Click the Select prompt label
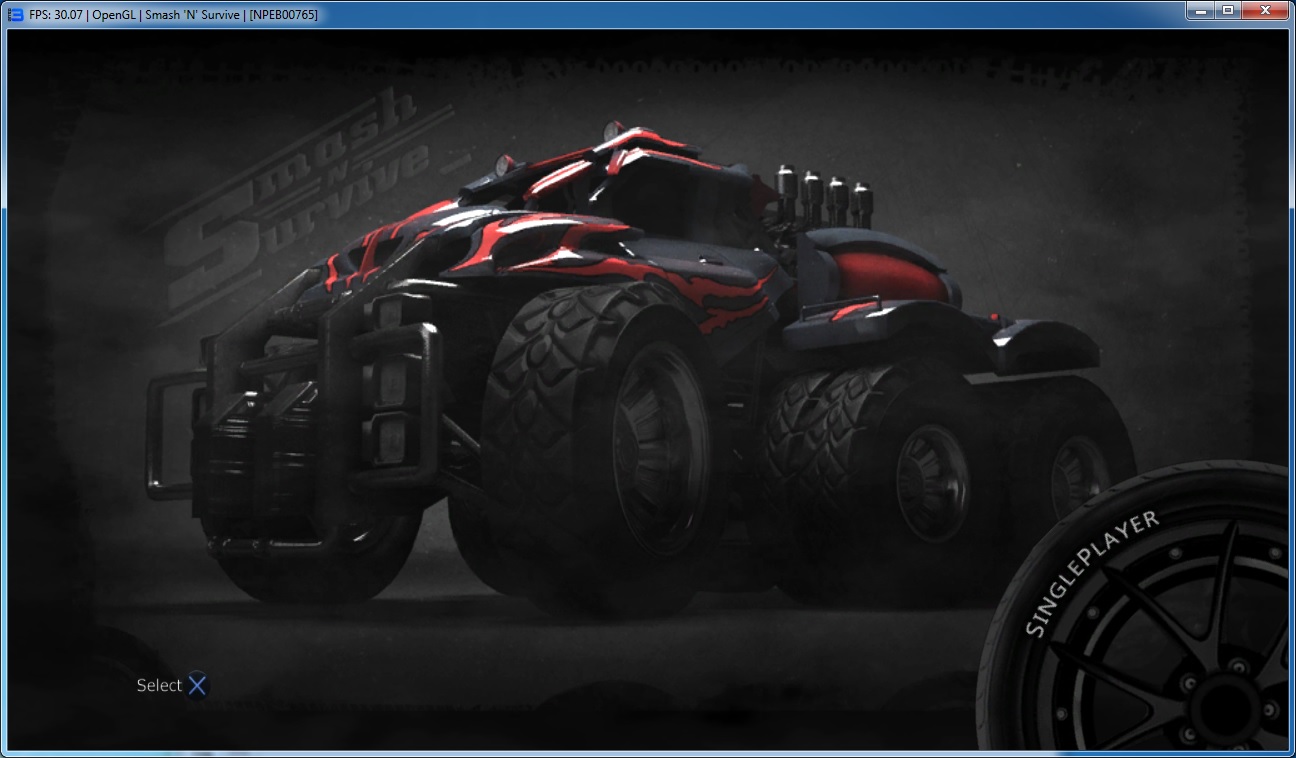1296x758 pixels. coord(159,685)
